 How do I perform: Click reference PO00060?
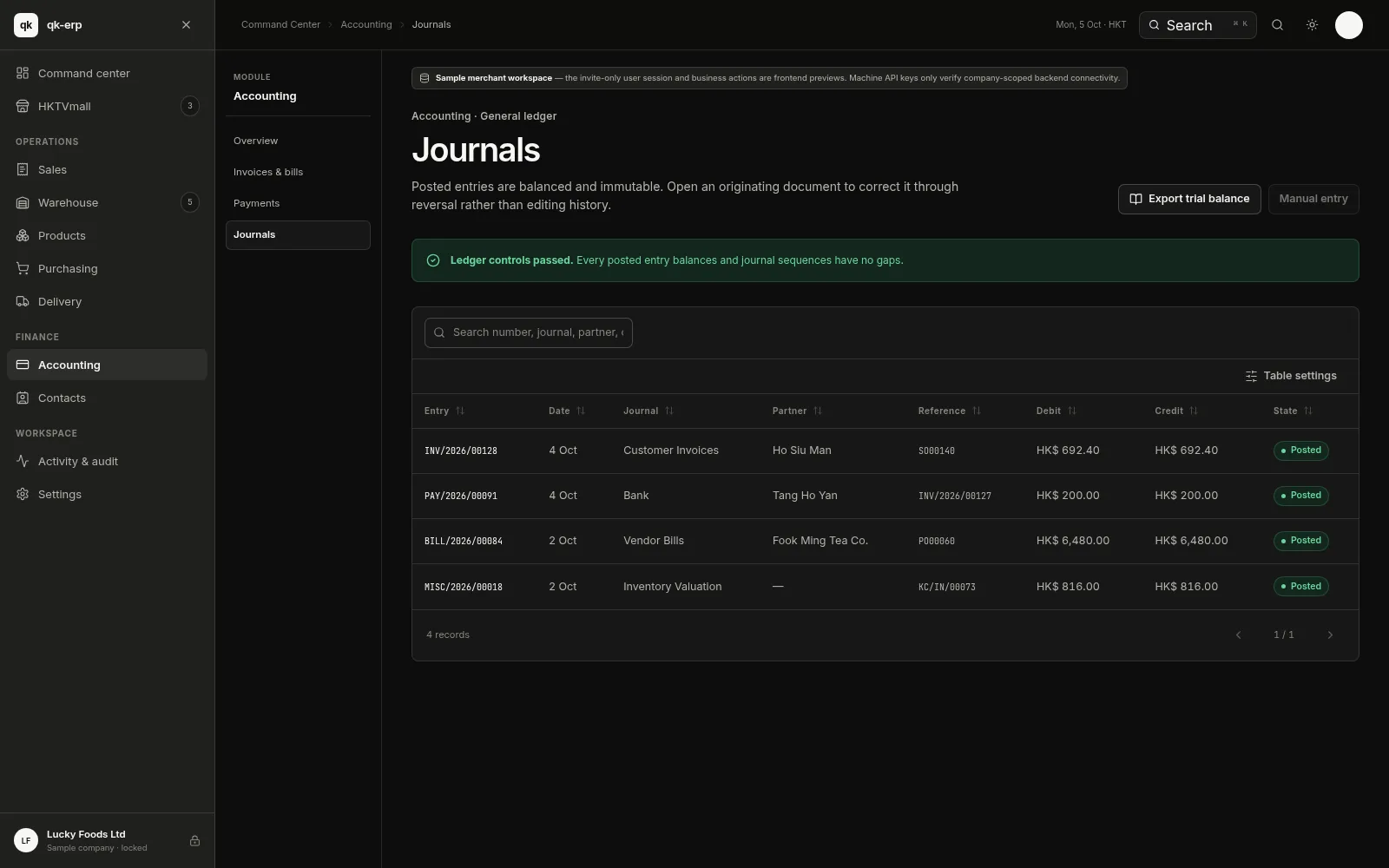(x=937, y=541)
